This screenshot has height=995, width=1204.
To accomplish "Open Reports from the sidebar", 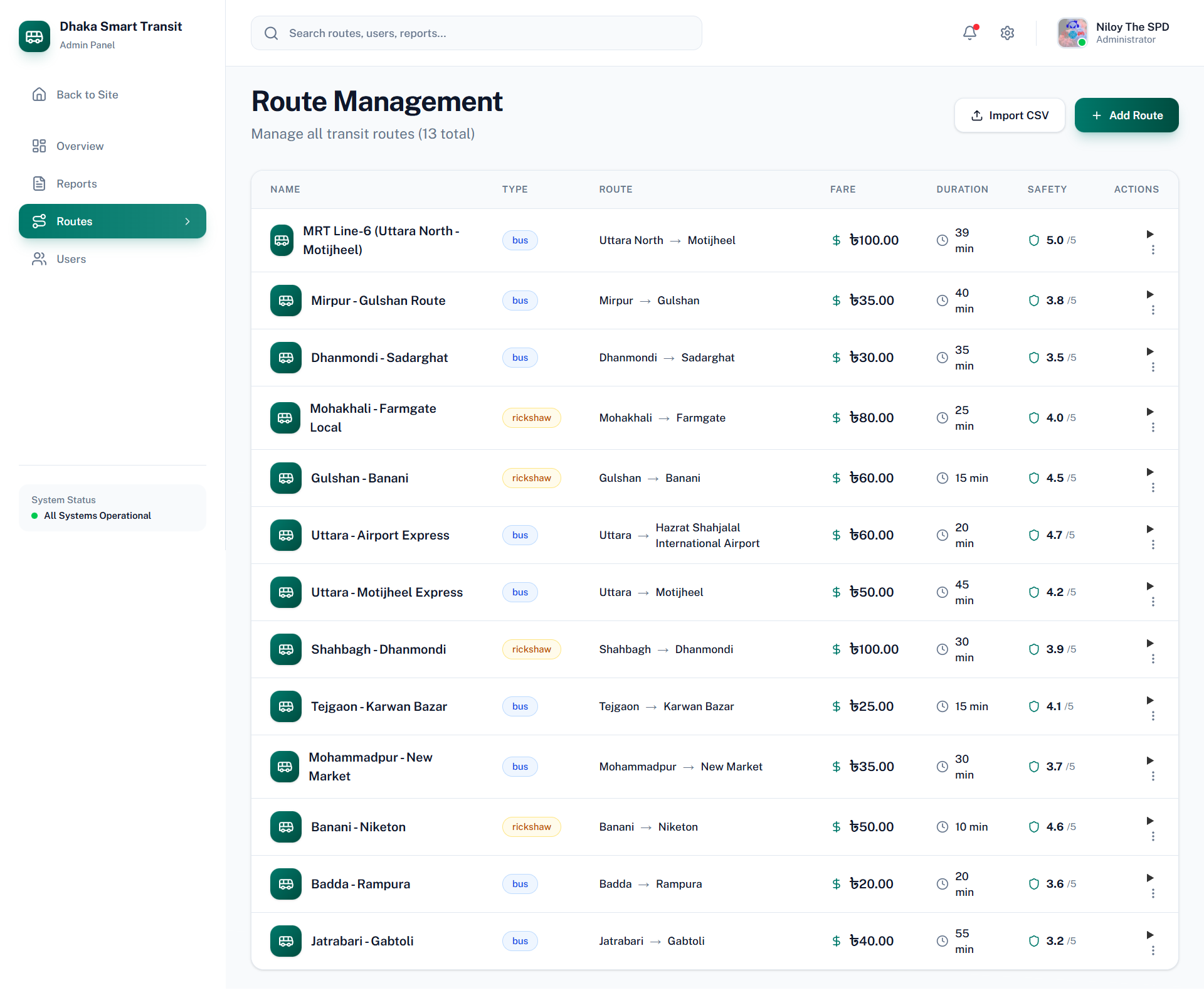I will coord(77,184).
